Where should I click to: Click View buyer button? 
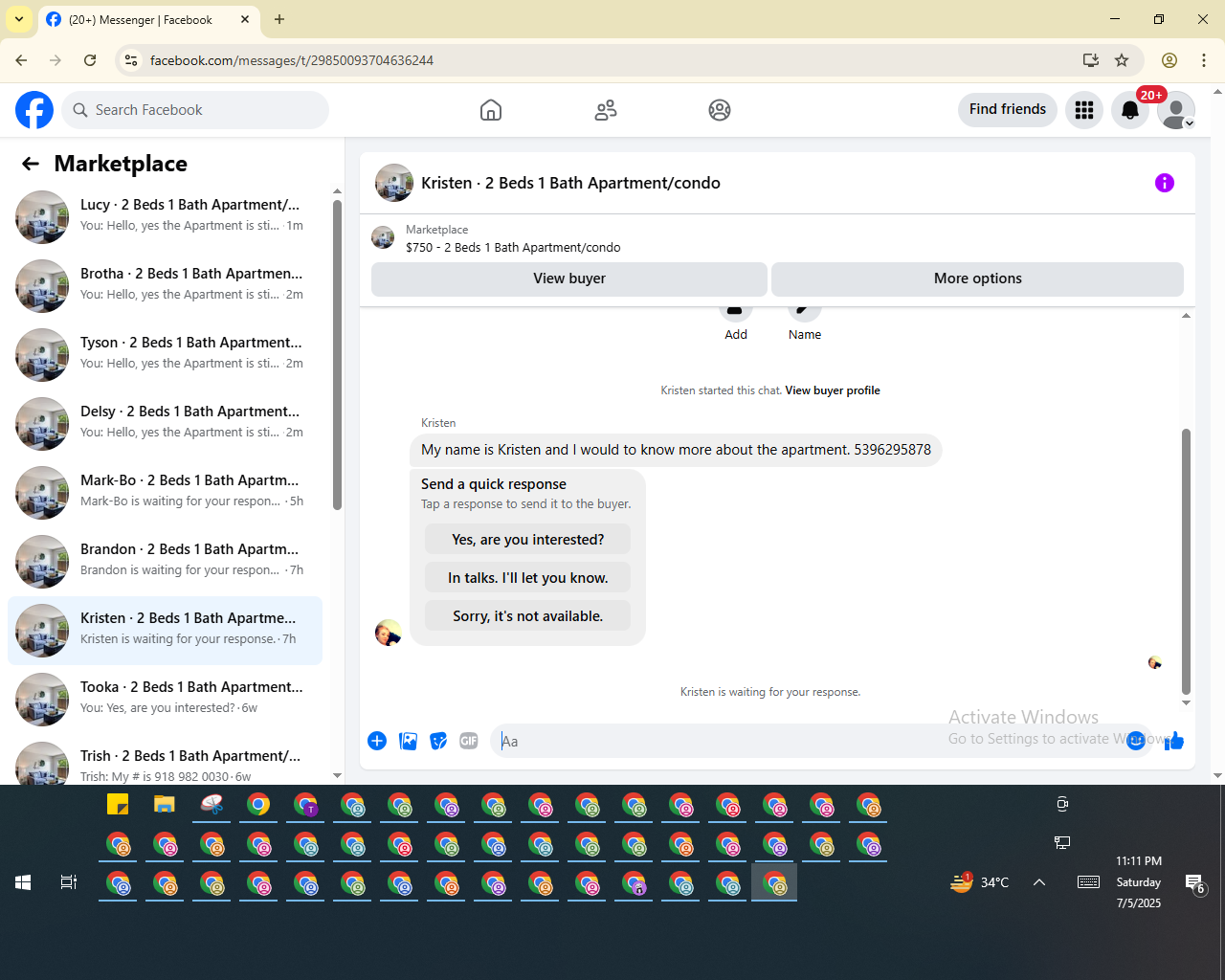point(569,278)
